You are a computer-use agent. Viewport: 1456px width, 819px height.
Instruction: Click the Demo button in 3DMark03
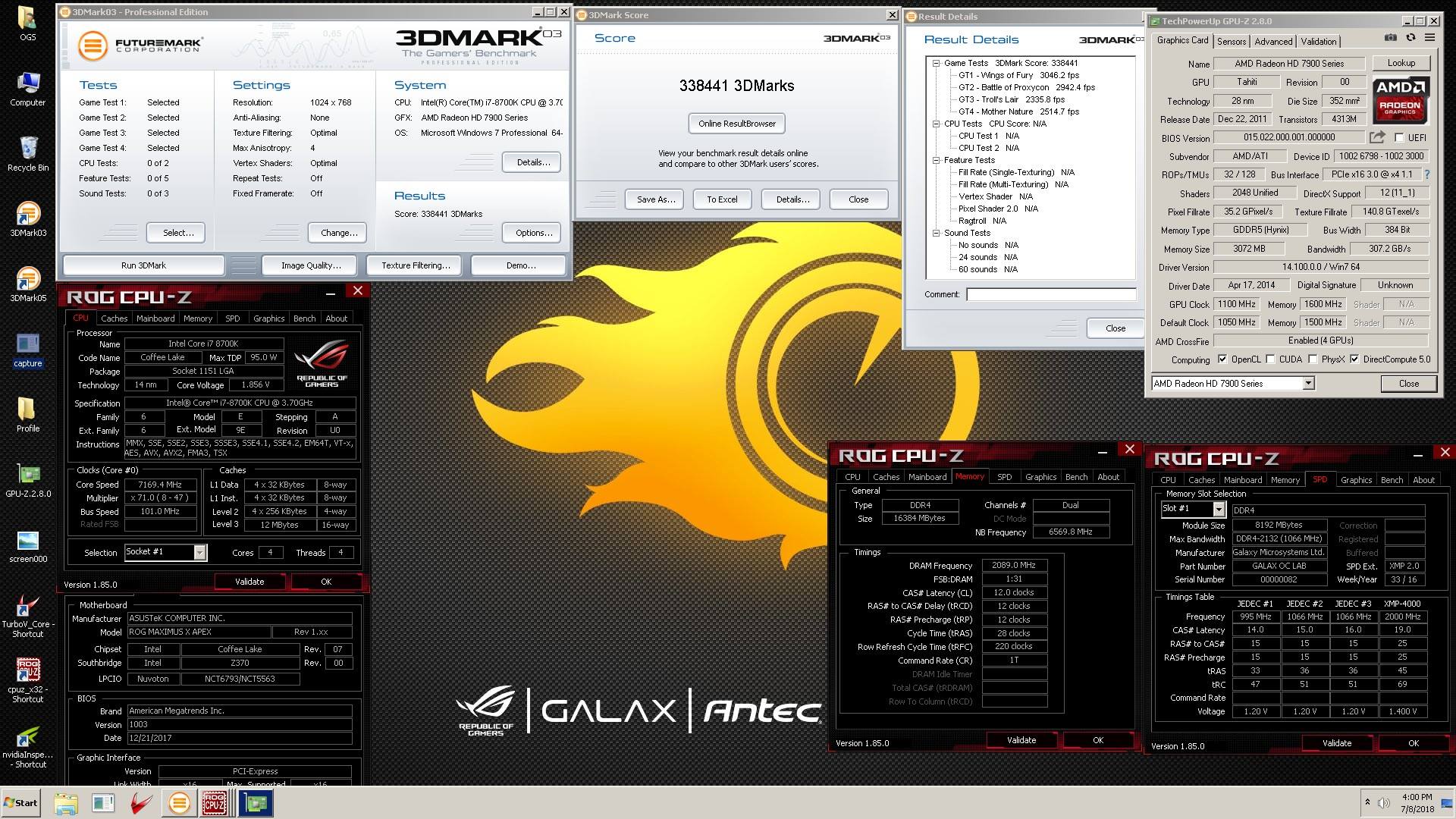click(x=520, y=265)
